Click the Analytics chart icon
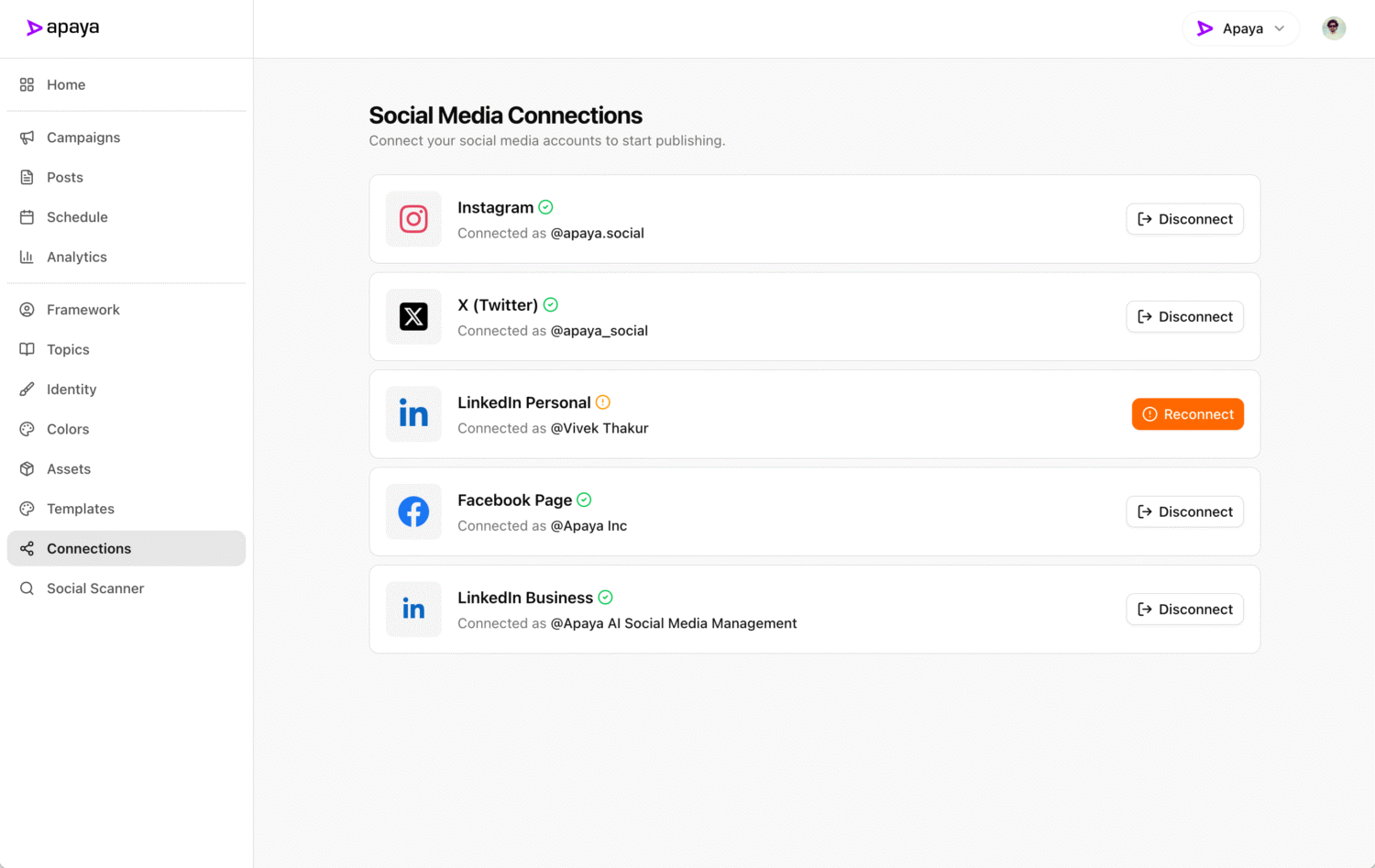The height and width of the screenshot is (868, 1375). (x=27, y=257)
